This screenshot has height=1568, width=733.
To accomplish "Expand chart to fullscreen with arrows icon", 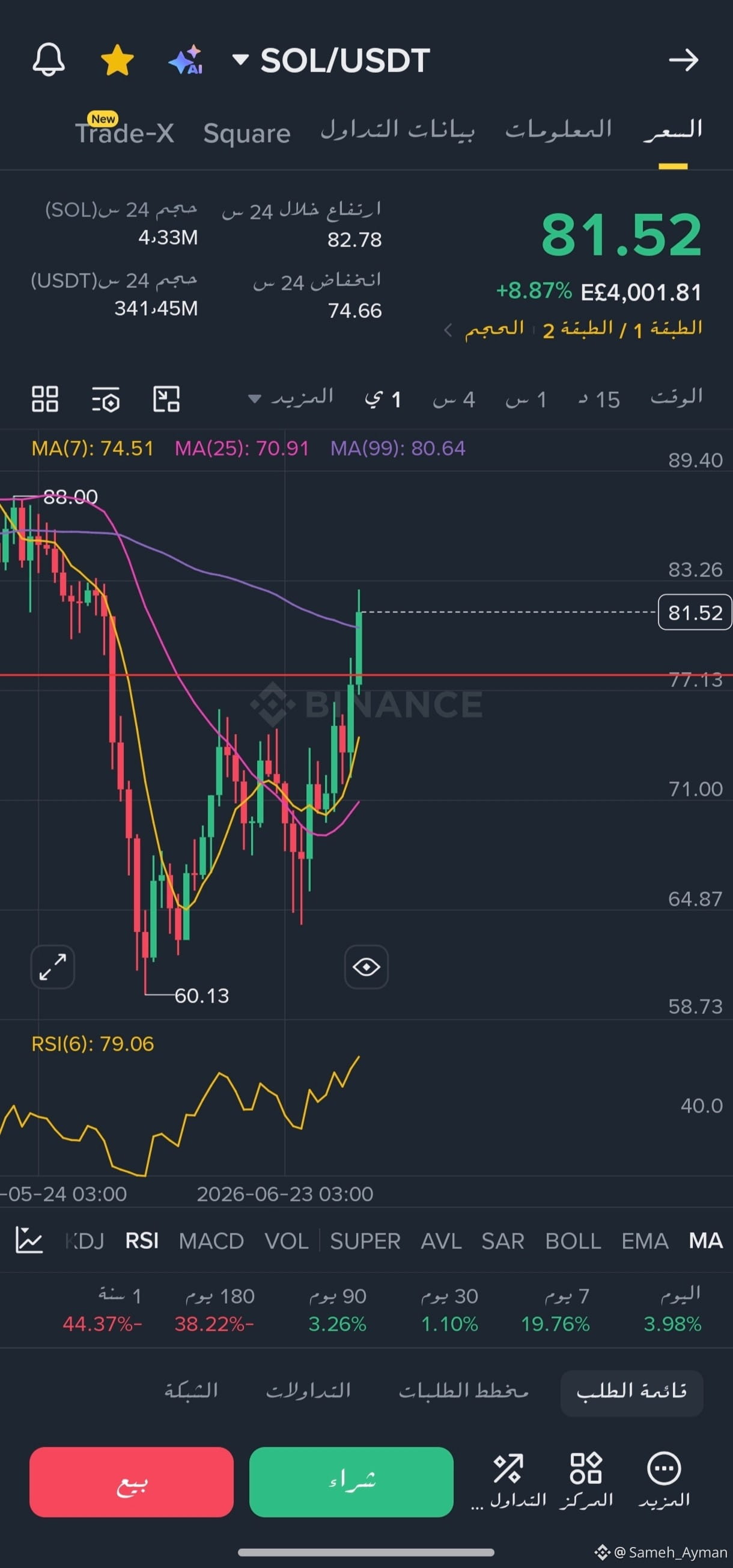I will 53,966.
